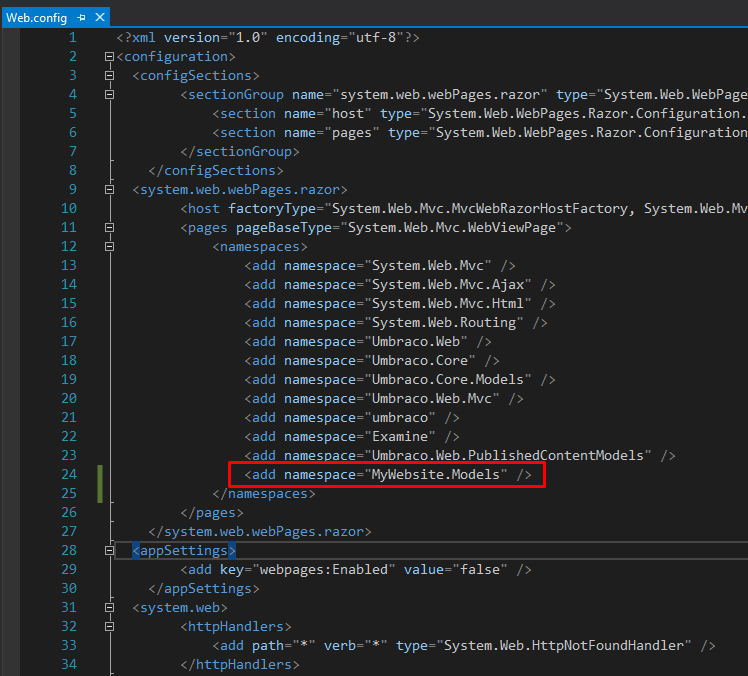Click the "System.Web.Mvc.Html" namespace value
This screenshot has height=676, width=748.
click(447, 303)
